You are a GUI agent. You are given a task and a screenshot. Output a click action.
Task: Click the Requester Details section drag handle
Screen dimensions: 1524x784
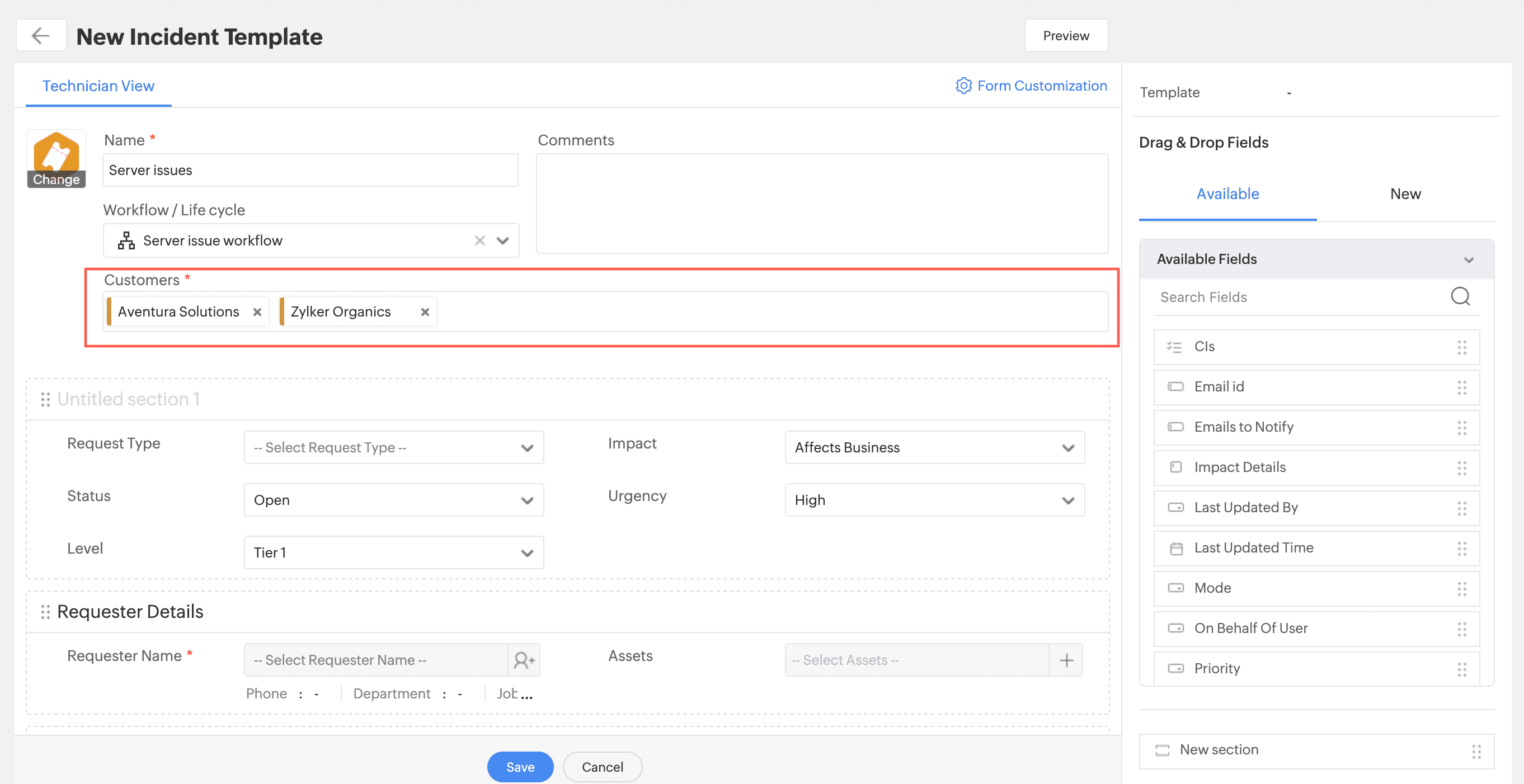coord(45,611)
